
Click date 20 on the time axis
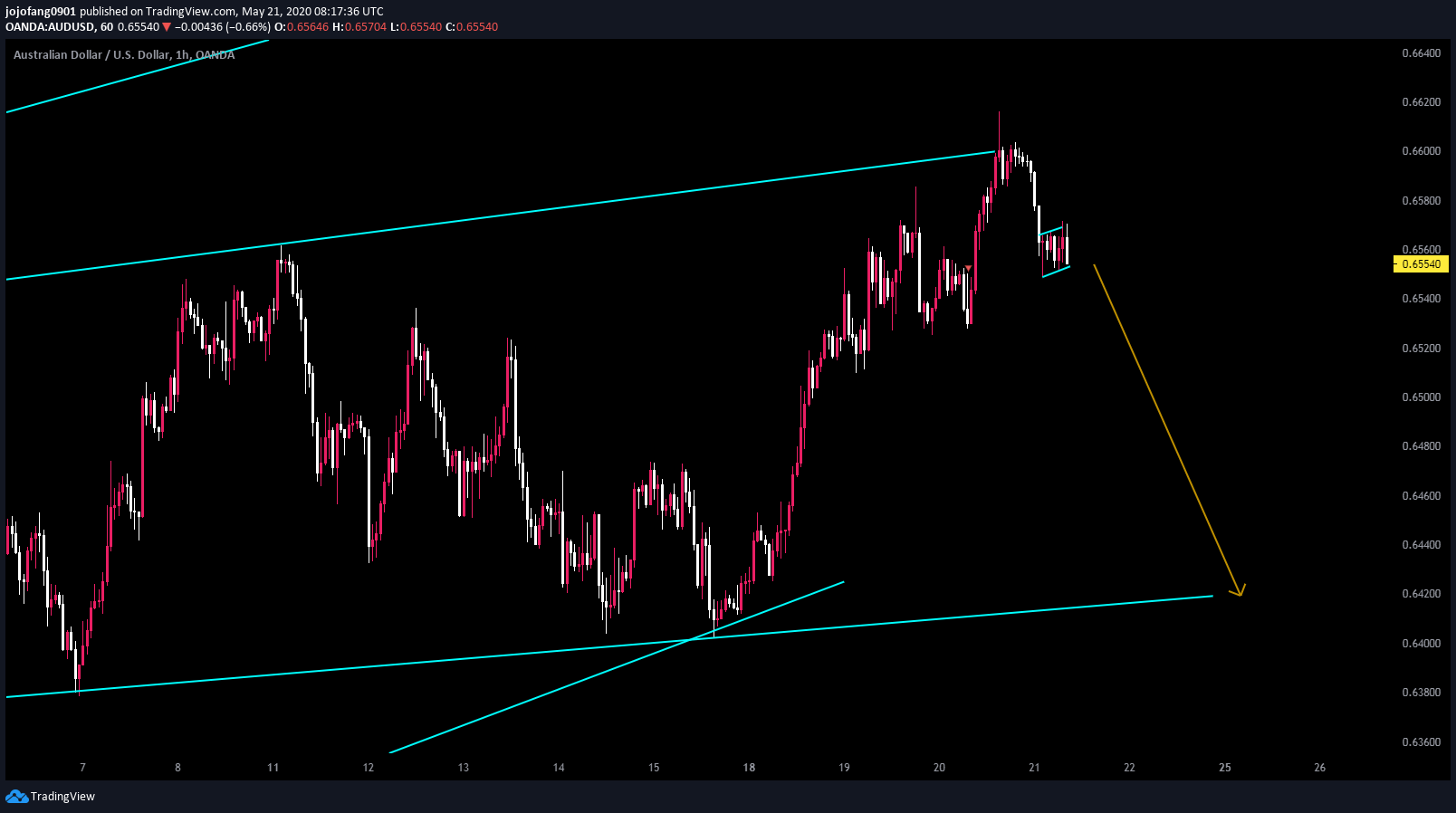point(939,768)
